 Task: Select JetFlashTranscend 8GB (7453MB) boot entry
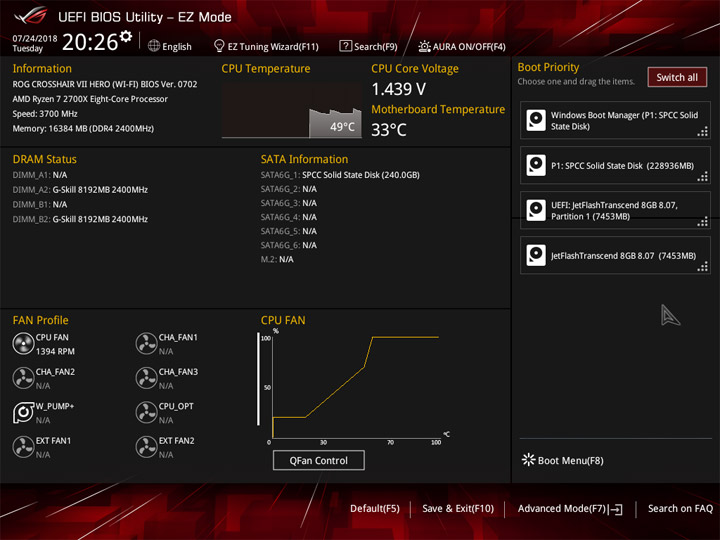(x=615, y=255)
